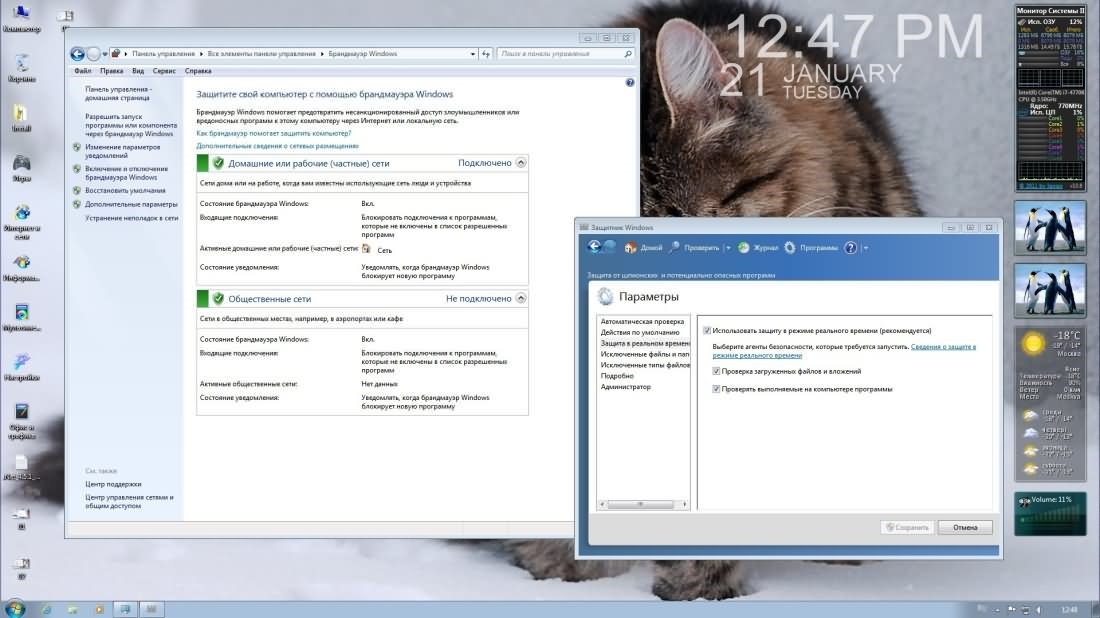Click the help question mark in Защитник Windows
Image resolution: width=1100 pixels, height=618 pixels.
[850, 248]
